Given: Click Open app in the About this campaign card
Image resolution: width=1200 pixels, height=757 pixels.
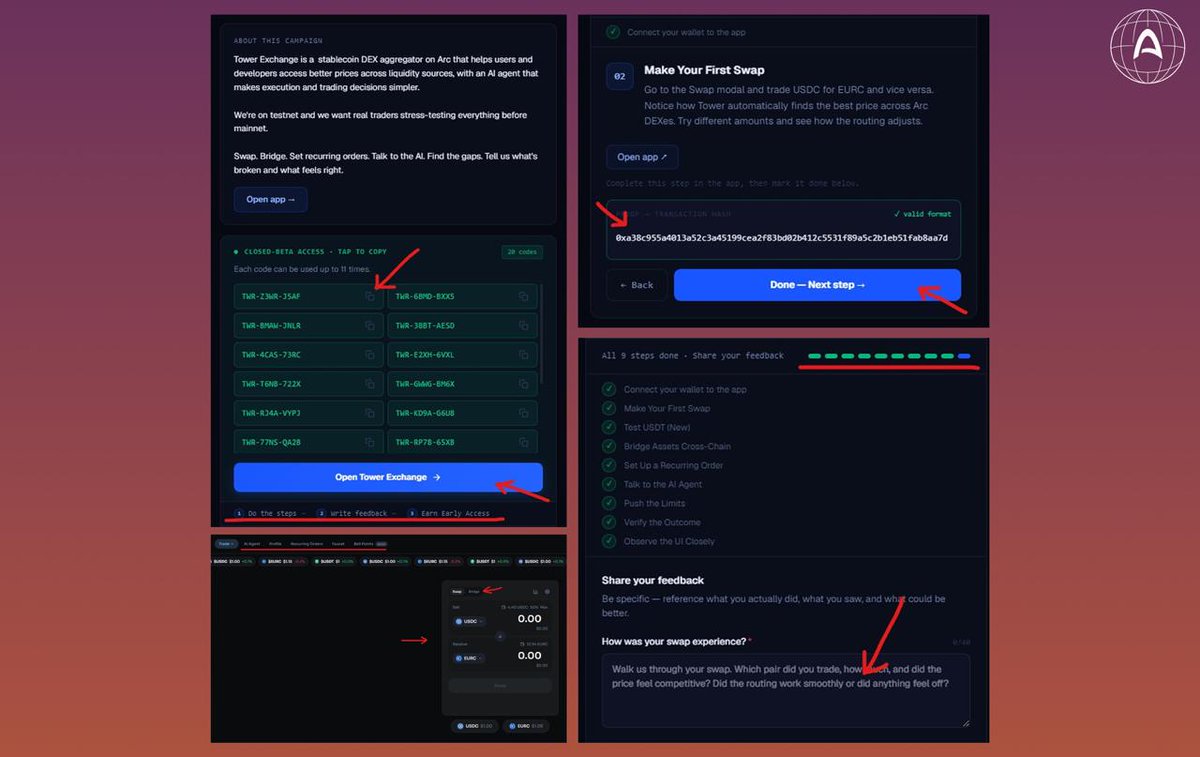Looking at the screenshot, I should point(271,199).
